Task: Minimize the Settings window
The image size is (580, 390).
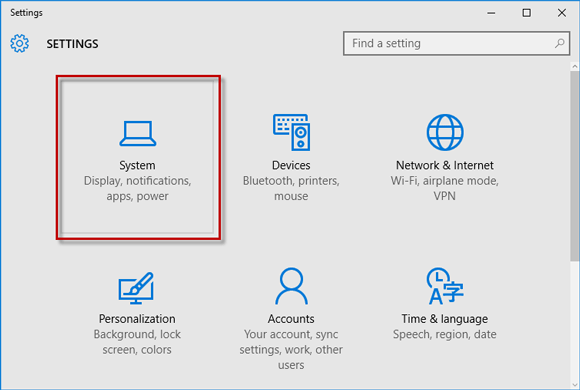Action: click(x=491, y=13)
